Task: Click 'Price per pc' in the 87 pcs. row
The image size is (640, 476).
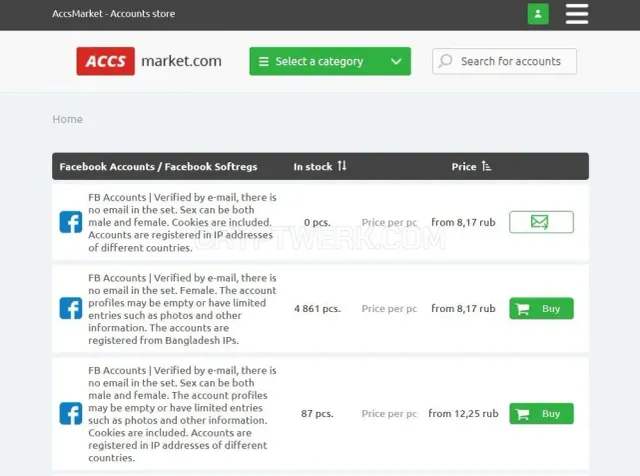Action: pyautogui.click(x=389, y=414)
